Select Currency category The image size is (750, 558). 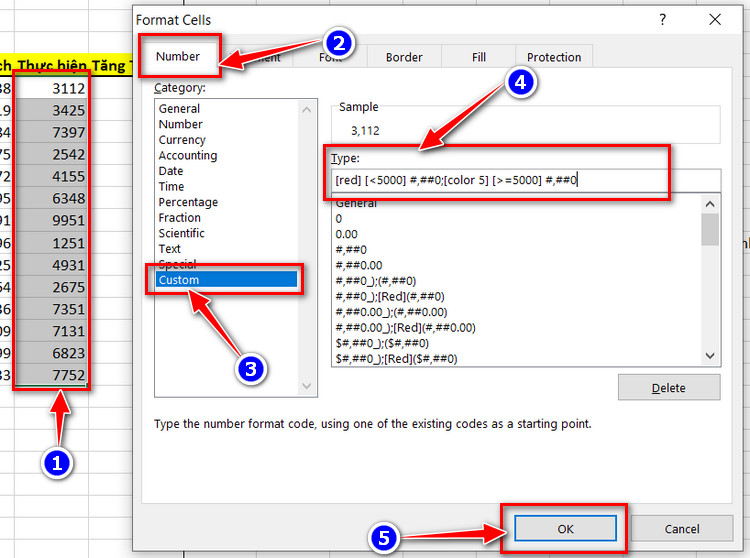pos(182,140)
